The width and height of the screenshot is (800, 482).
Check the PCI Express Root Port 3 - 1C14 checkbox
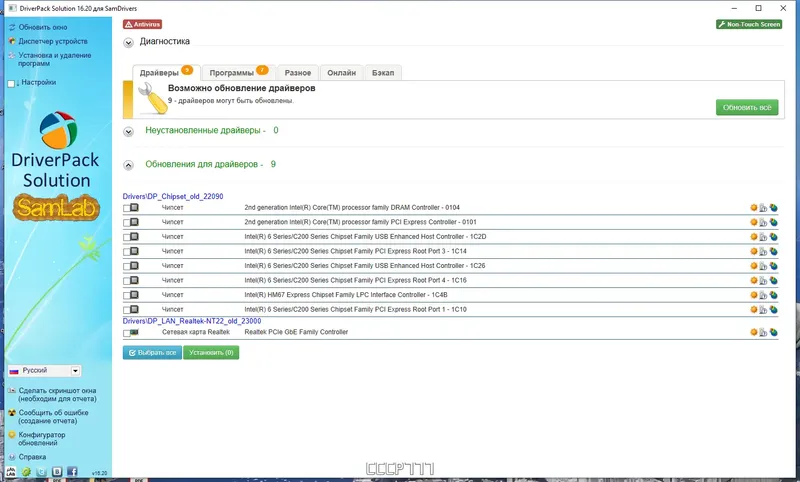tap(127, 252)
